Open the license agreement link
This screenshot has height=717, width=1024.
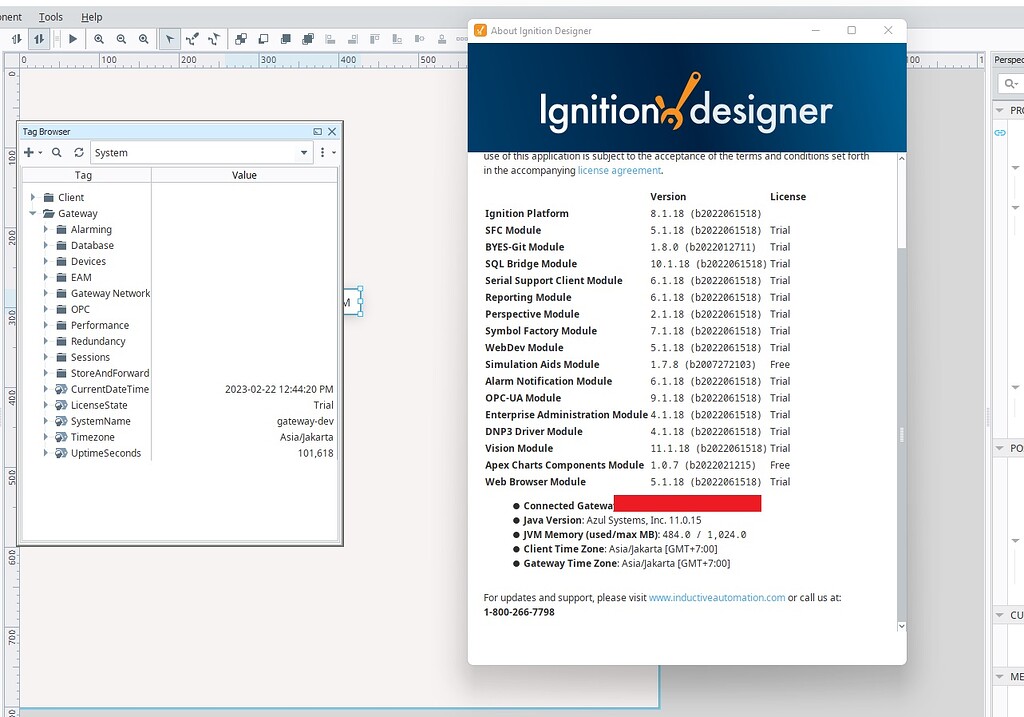[619, 170]
